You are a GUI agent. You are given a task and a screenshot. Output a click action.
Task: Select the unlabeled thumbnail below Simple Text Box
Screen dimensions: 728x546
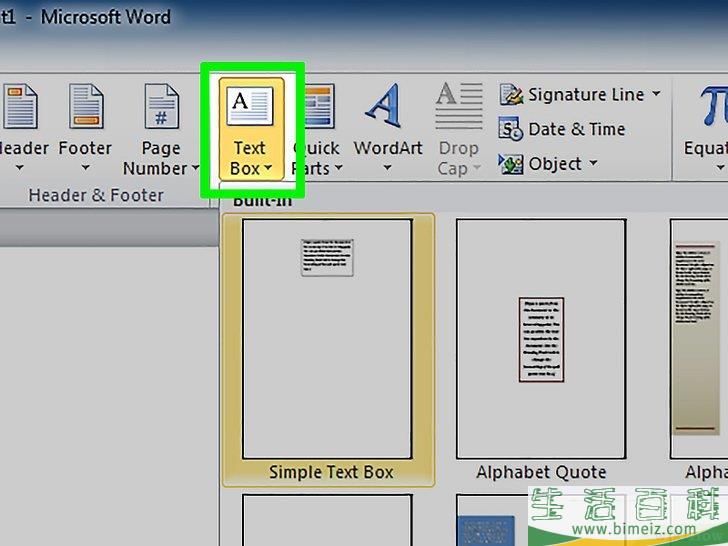pos(327,520)
